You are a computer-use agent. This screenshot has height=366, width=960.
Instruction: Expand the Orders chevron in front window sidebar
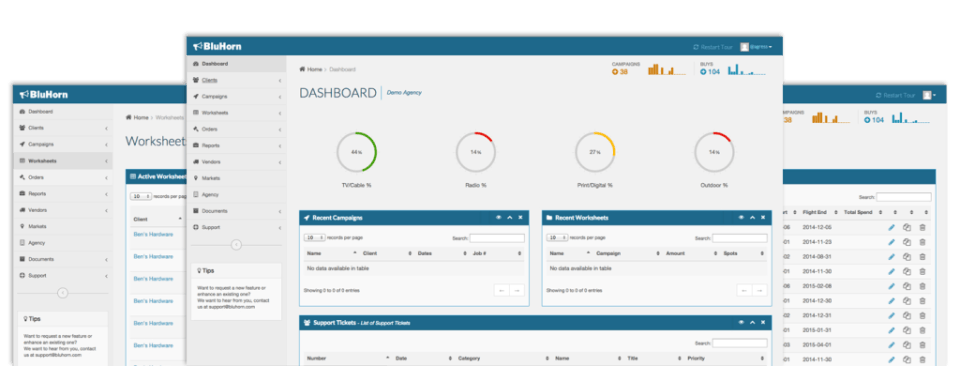(x=280, y=129)
